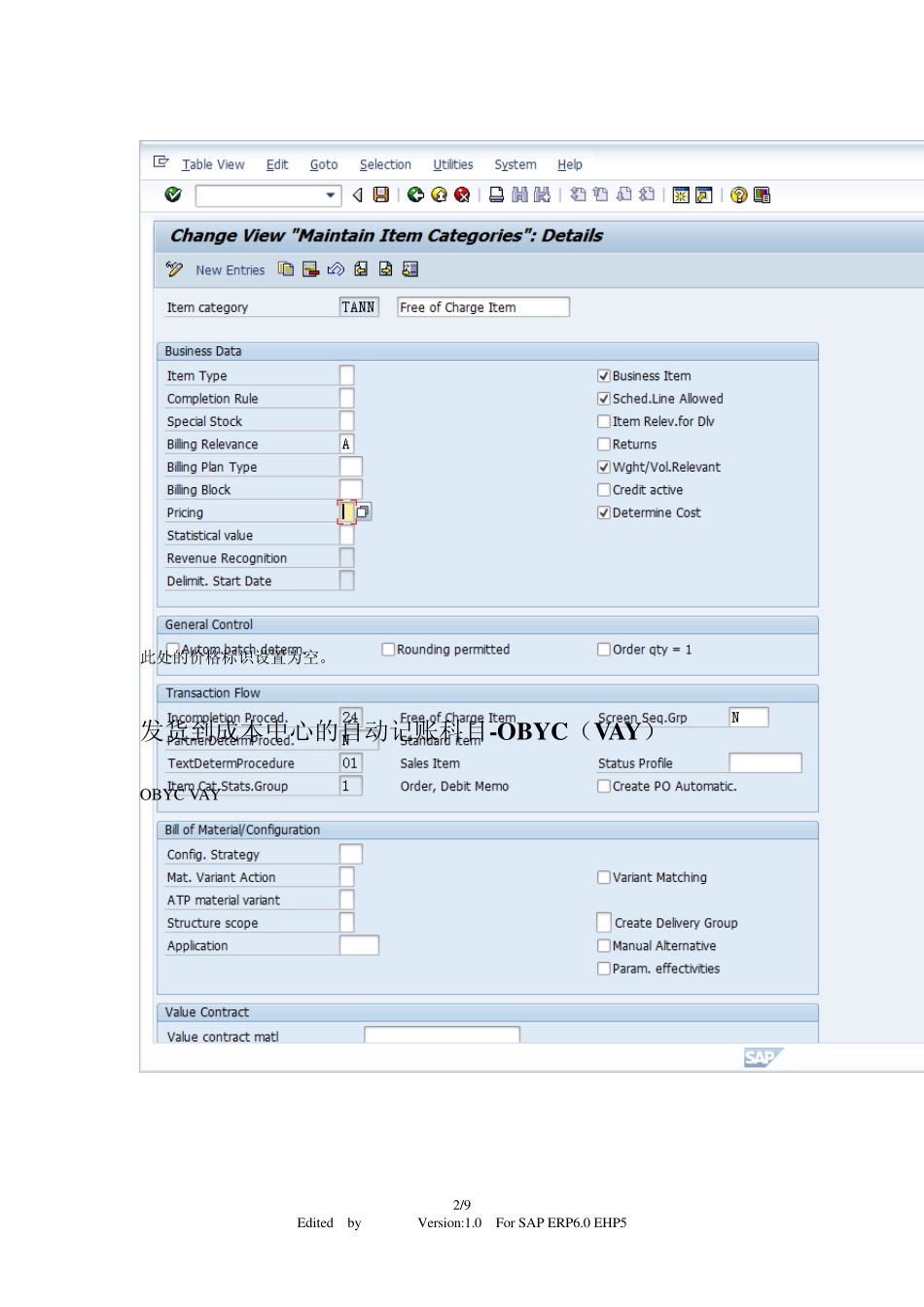Open the Goto menu

[x=324, y=164]
